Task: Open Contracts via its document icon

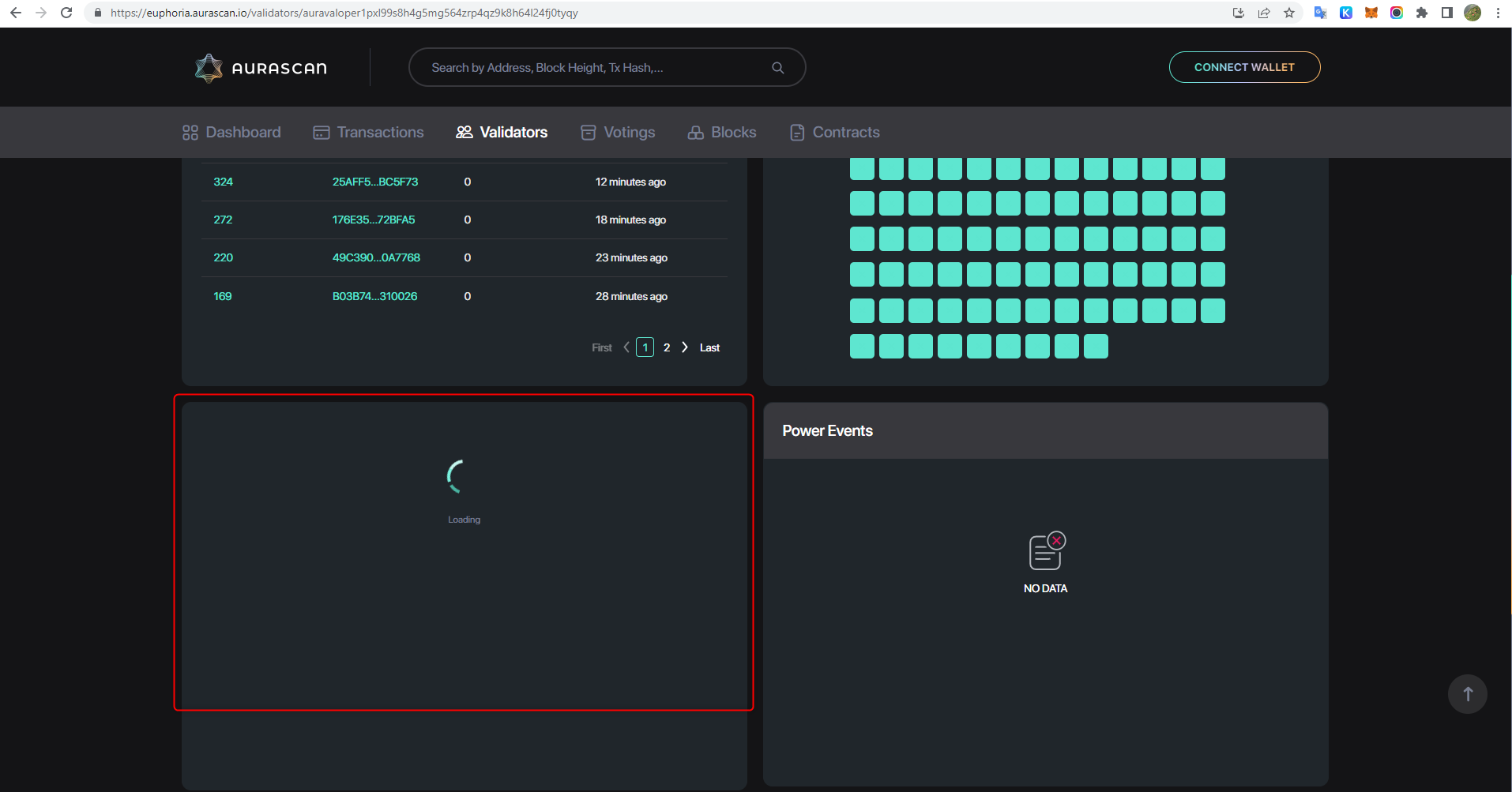Action: click(797, 132)
